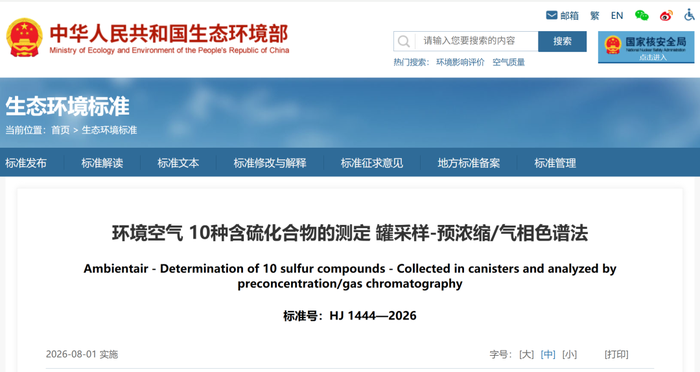Screen dimensions: 700x372
Task: Set font size to medium [中]
Action: tap(548, 354)
